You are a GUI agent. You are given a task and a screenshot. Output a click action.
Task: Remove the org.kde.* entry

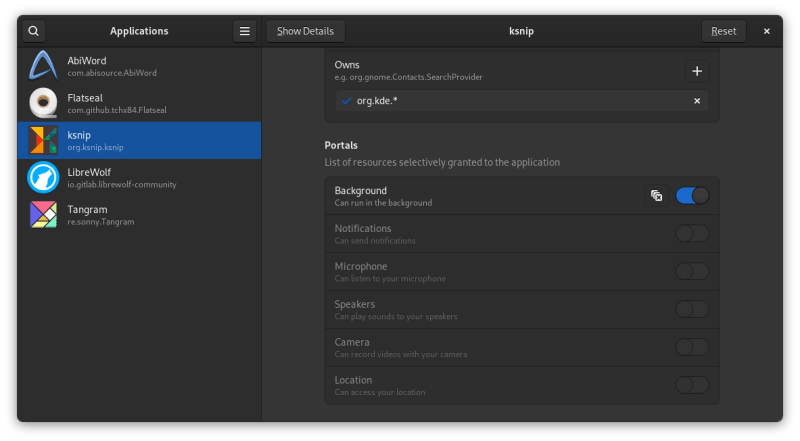click(x=697, y=101)
